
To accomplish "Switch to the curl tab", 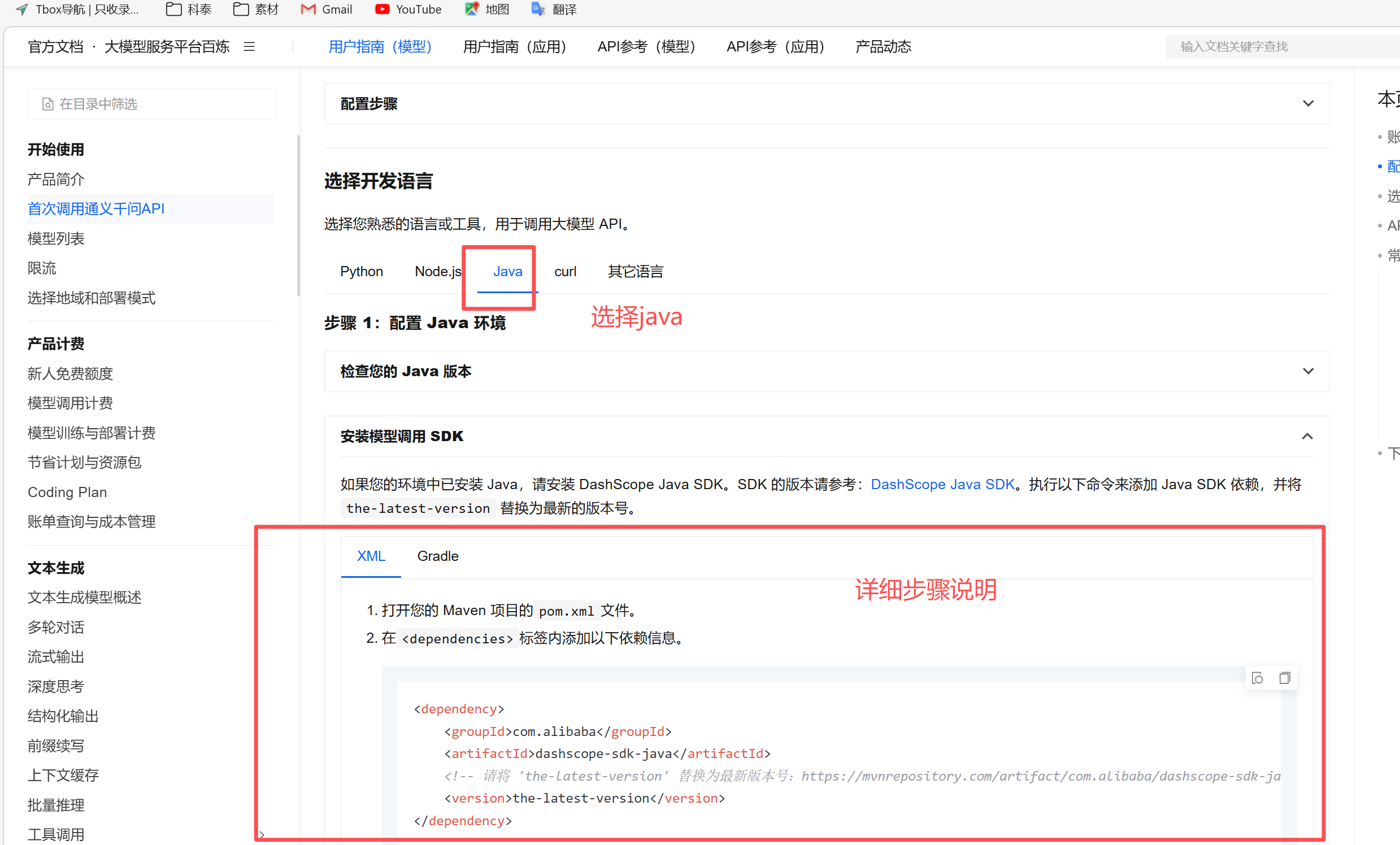I will tap(565, 272).
